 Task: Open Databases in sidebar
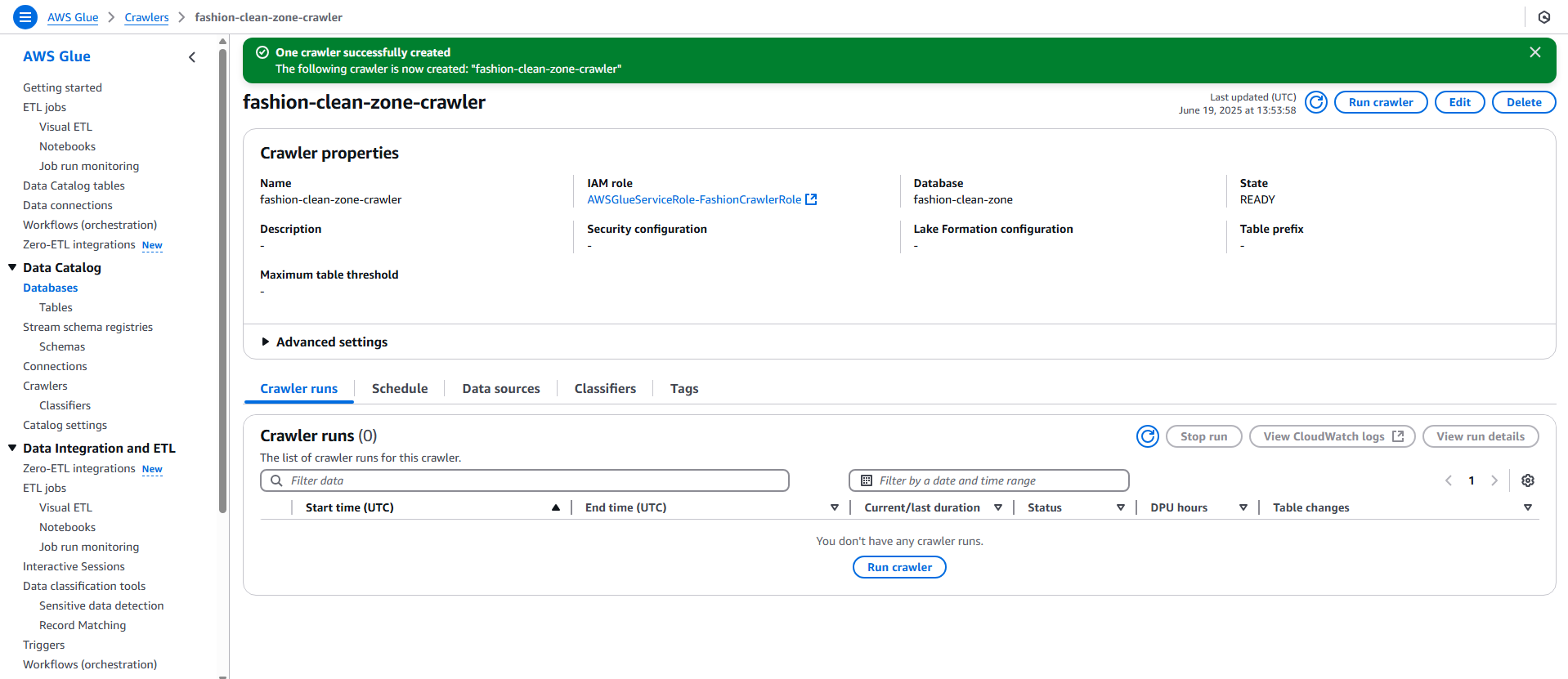coord(51,288)
